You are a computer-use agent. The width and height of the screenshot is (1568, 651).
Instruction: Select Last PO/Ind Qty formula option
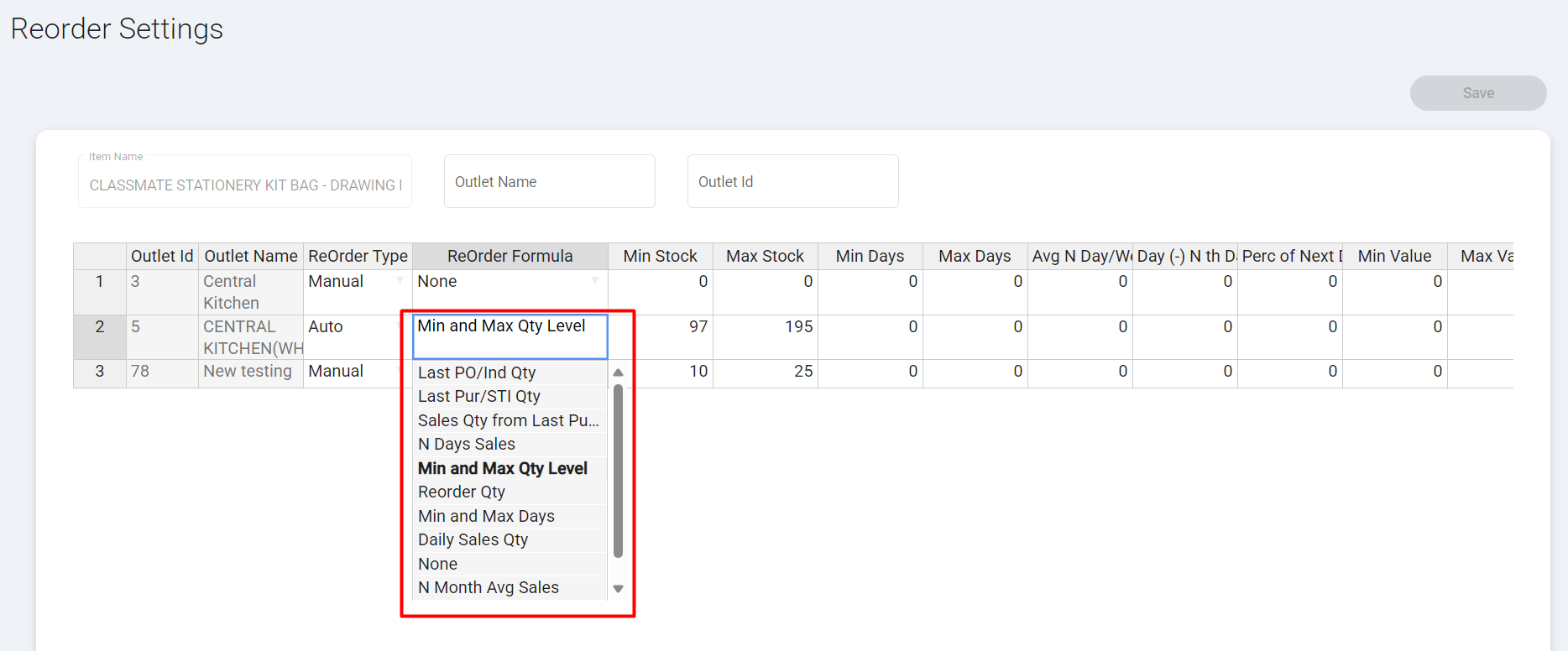click(477, 372)
